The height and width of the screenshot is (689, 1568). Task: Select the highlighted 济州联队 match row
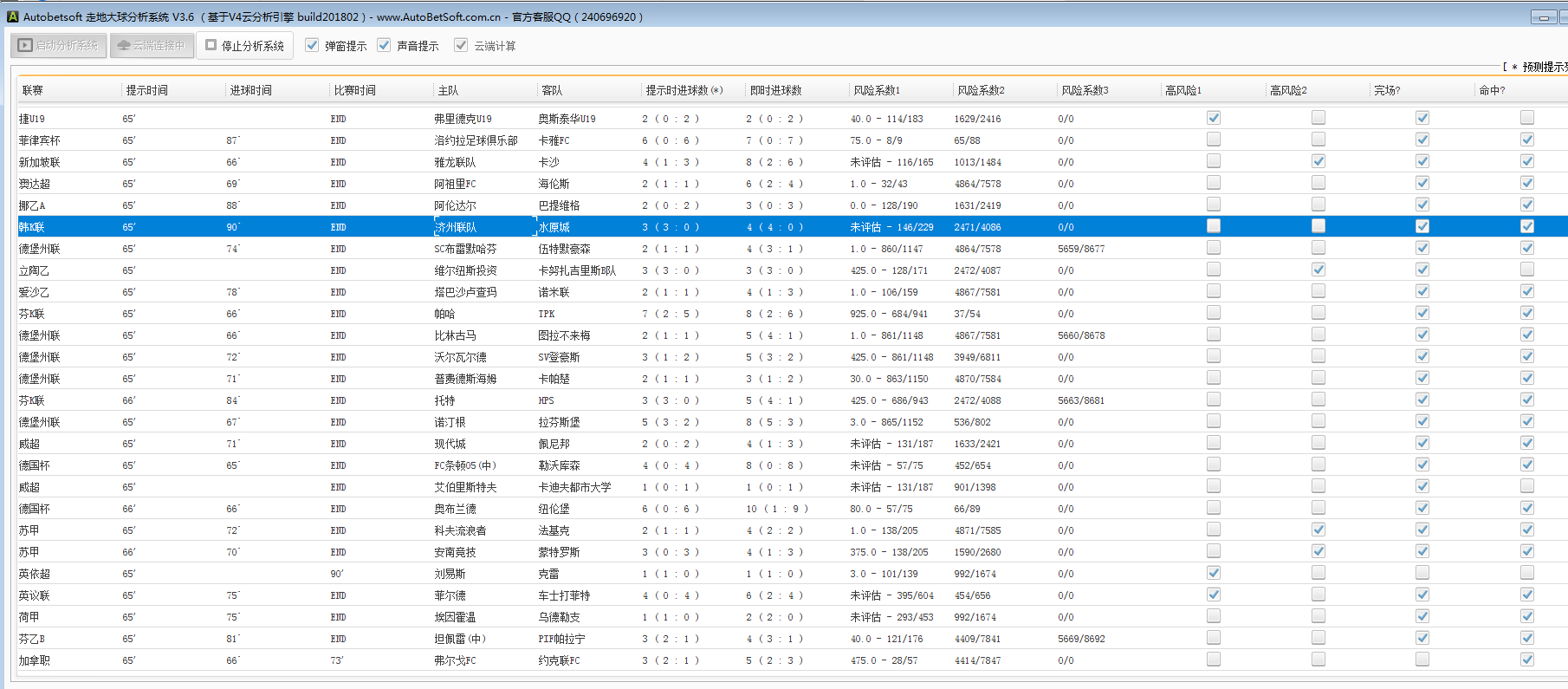coord(456,227)
